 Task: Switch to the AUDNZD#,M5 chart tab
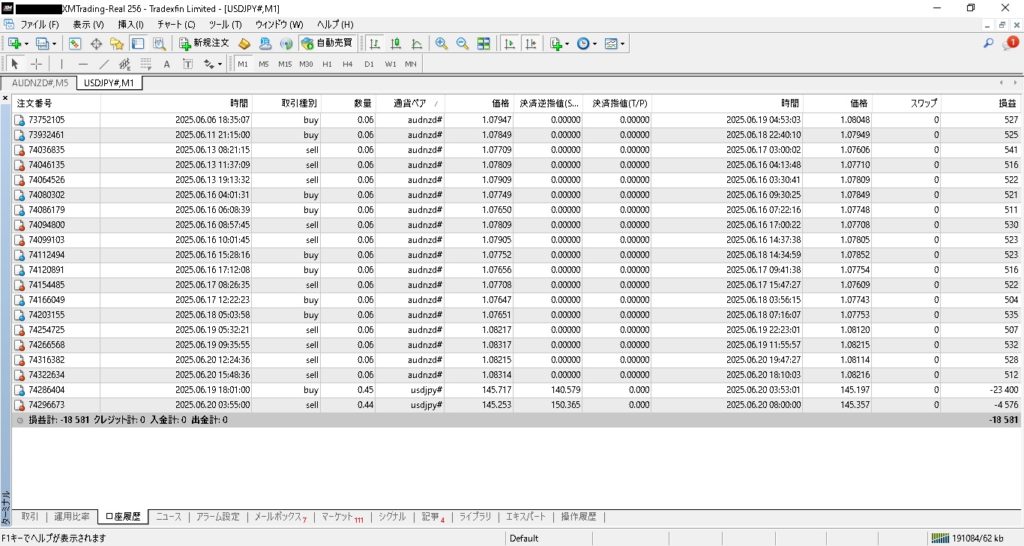point(40,83)
